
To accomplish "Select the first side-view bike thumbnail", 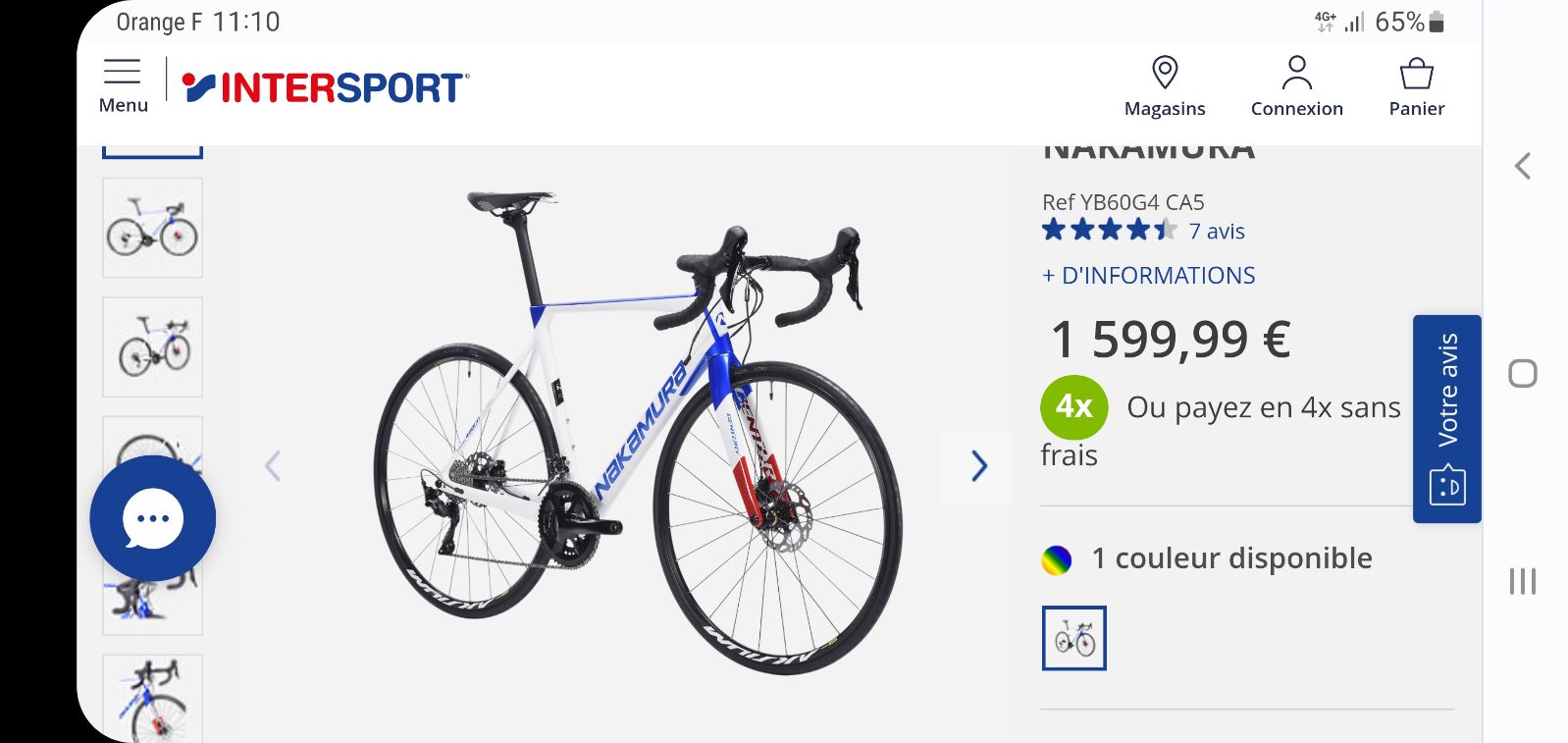I will (x=153, y=228).
